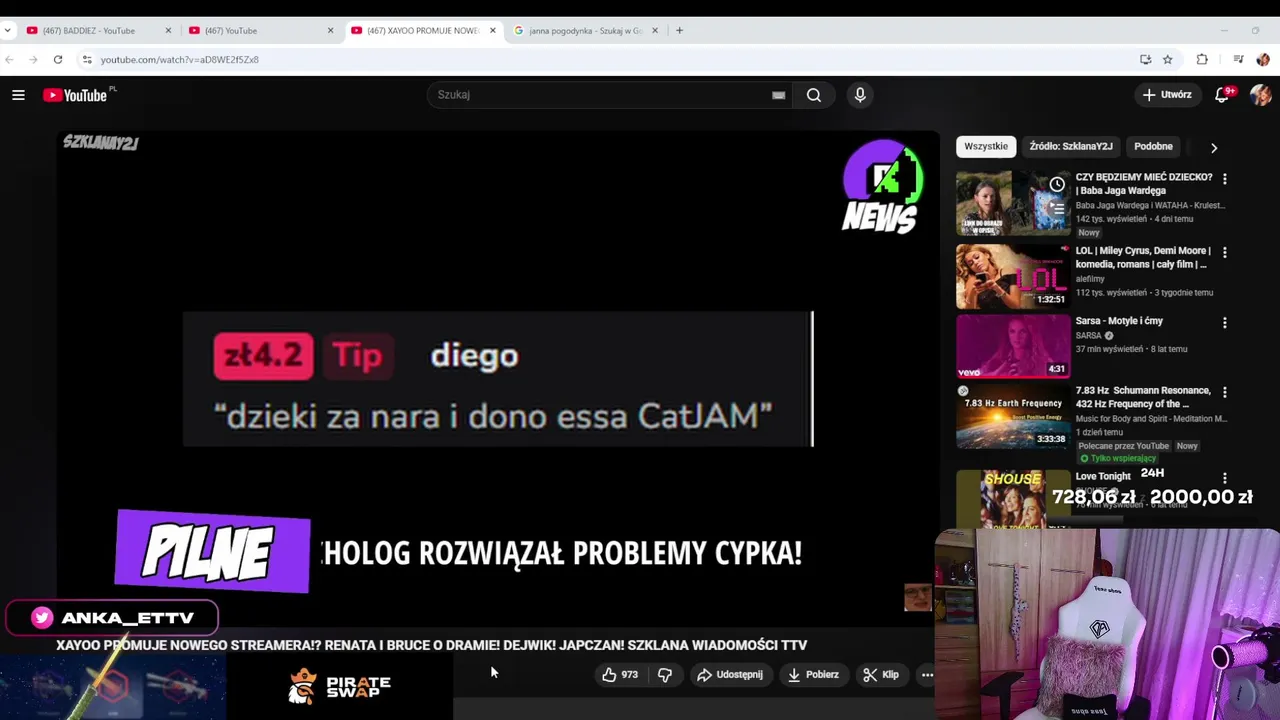1280x720 pixels.
Task: Click the search magnifier button
Action: [x=814, y=95]
